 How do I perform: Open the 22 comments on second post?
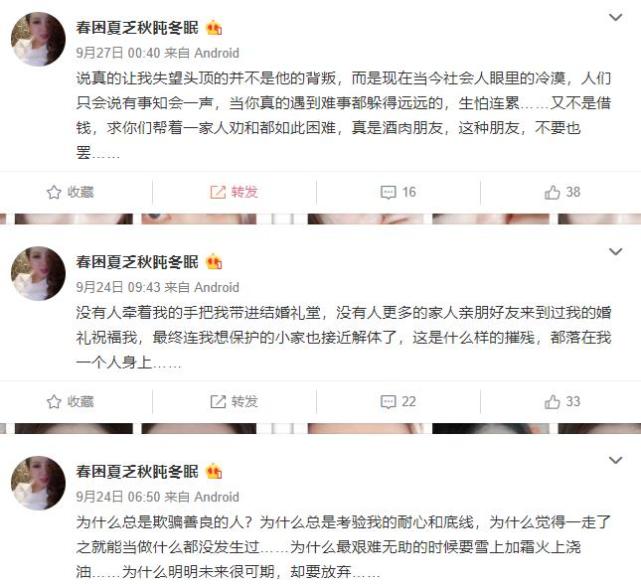pos(398,402)
